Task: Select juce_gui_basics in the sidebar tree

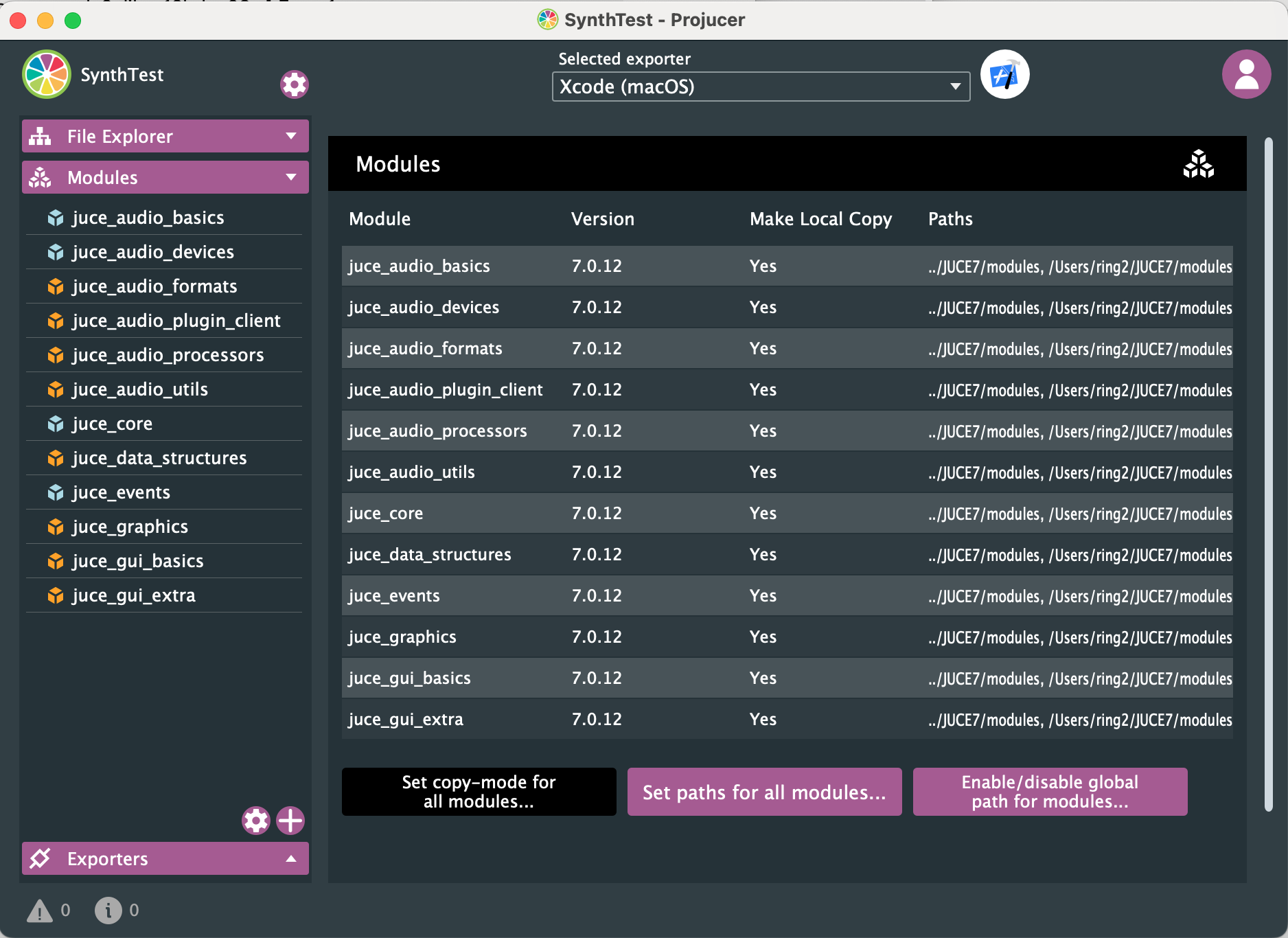Action: (x=164, y=561)
